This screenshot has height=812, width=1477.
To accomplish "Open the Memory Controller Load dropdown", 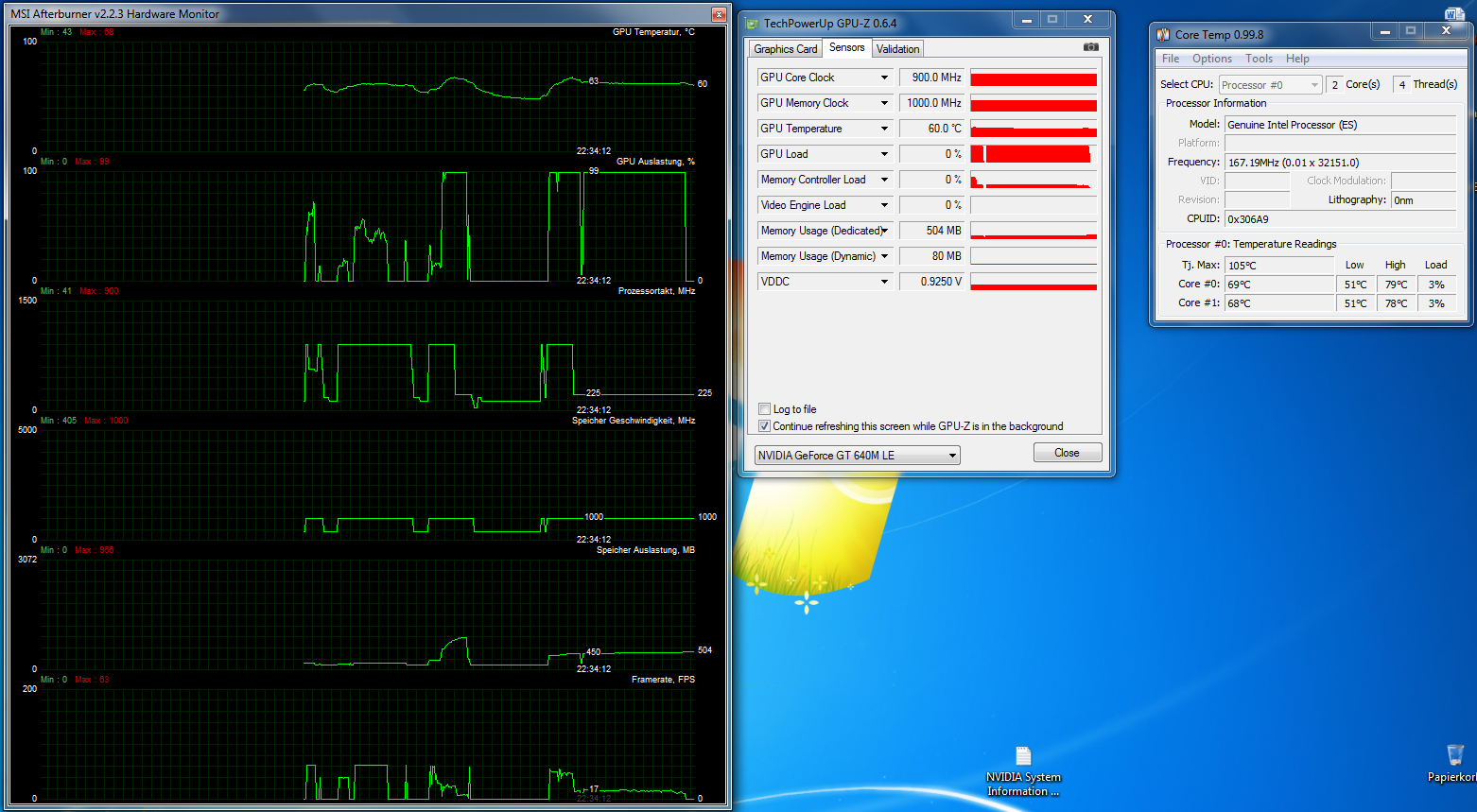I will coord(885,180).
